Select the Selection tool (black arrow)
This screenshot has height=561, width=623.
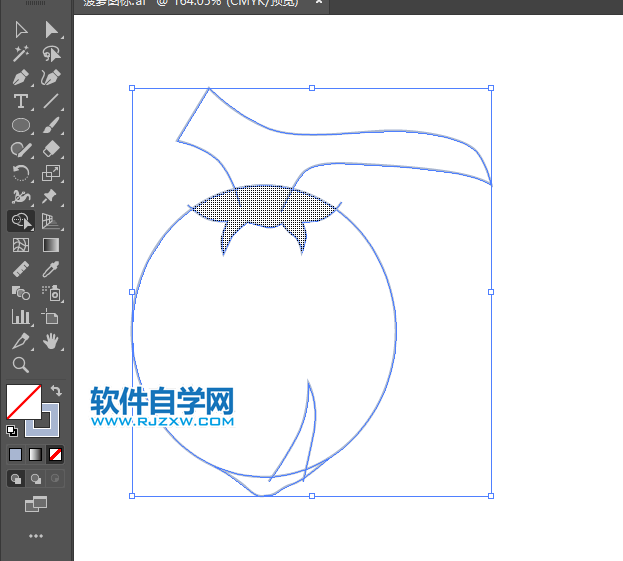click(x=21, y=30)
